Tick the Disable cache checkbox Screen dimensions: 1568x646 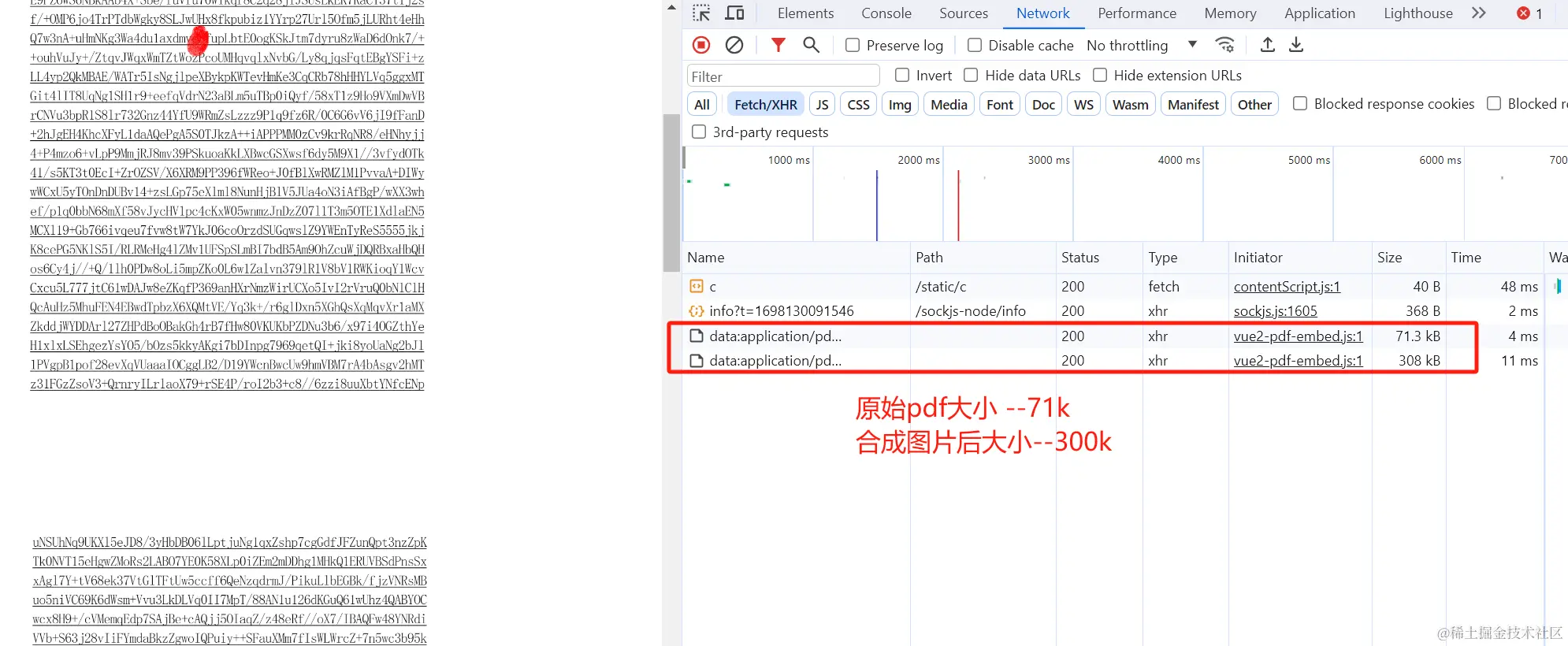click(975, 45)
